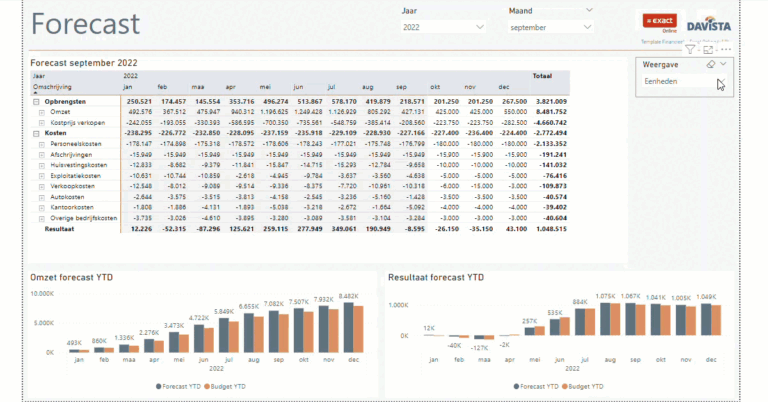The height and width of the screenshot is (402, 768).
Task: Expand the Kantoorkosten row
Action: [42, 208]
